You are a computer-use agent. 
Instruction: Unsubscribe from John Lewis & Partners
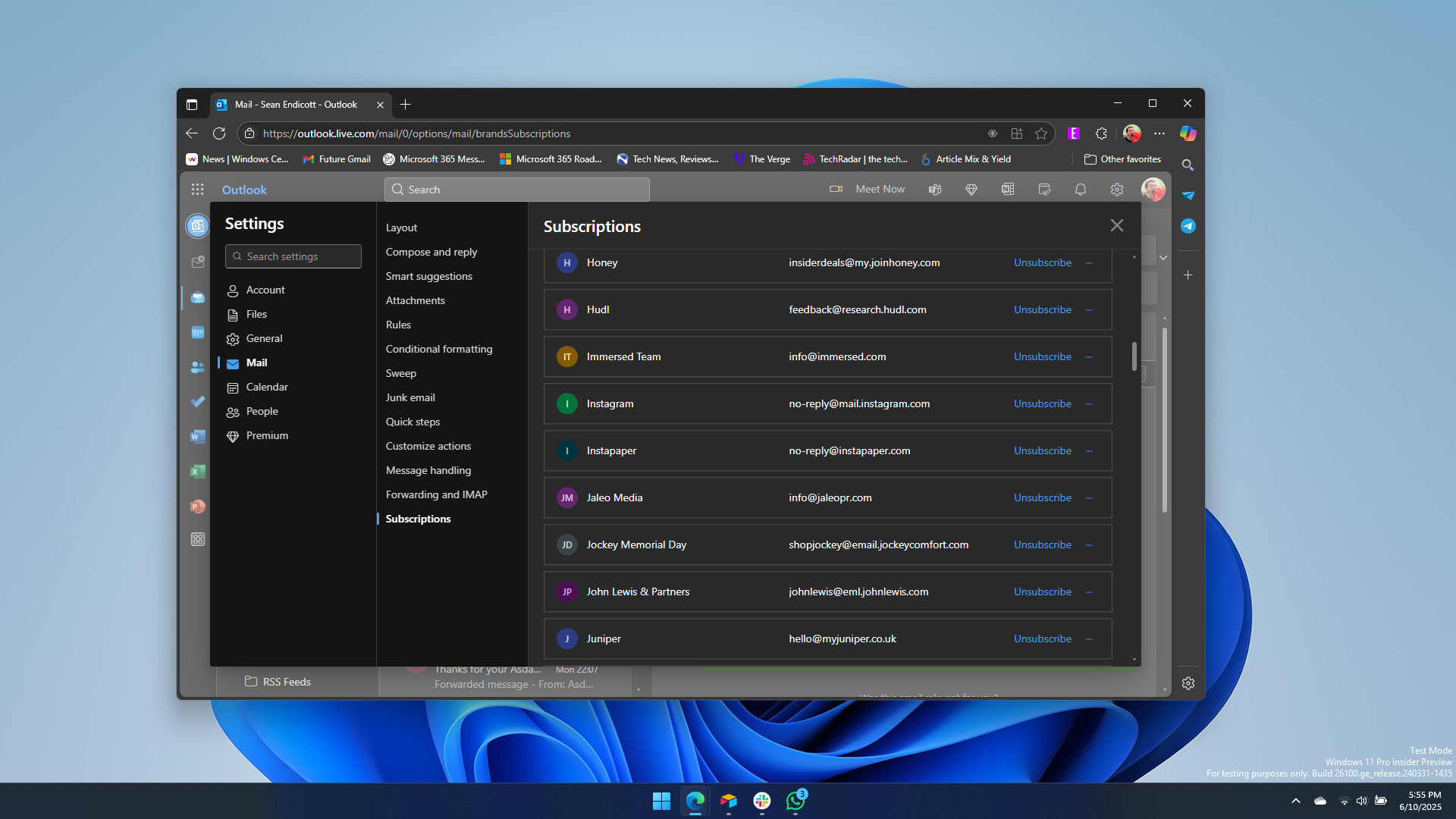pyautogui.click(x=1043, y=591)
